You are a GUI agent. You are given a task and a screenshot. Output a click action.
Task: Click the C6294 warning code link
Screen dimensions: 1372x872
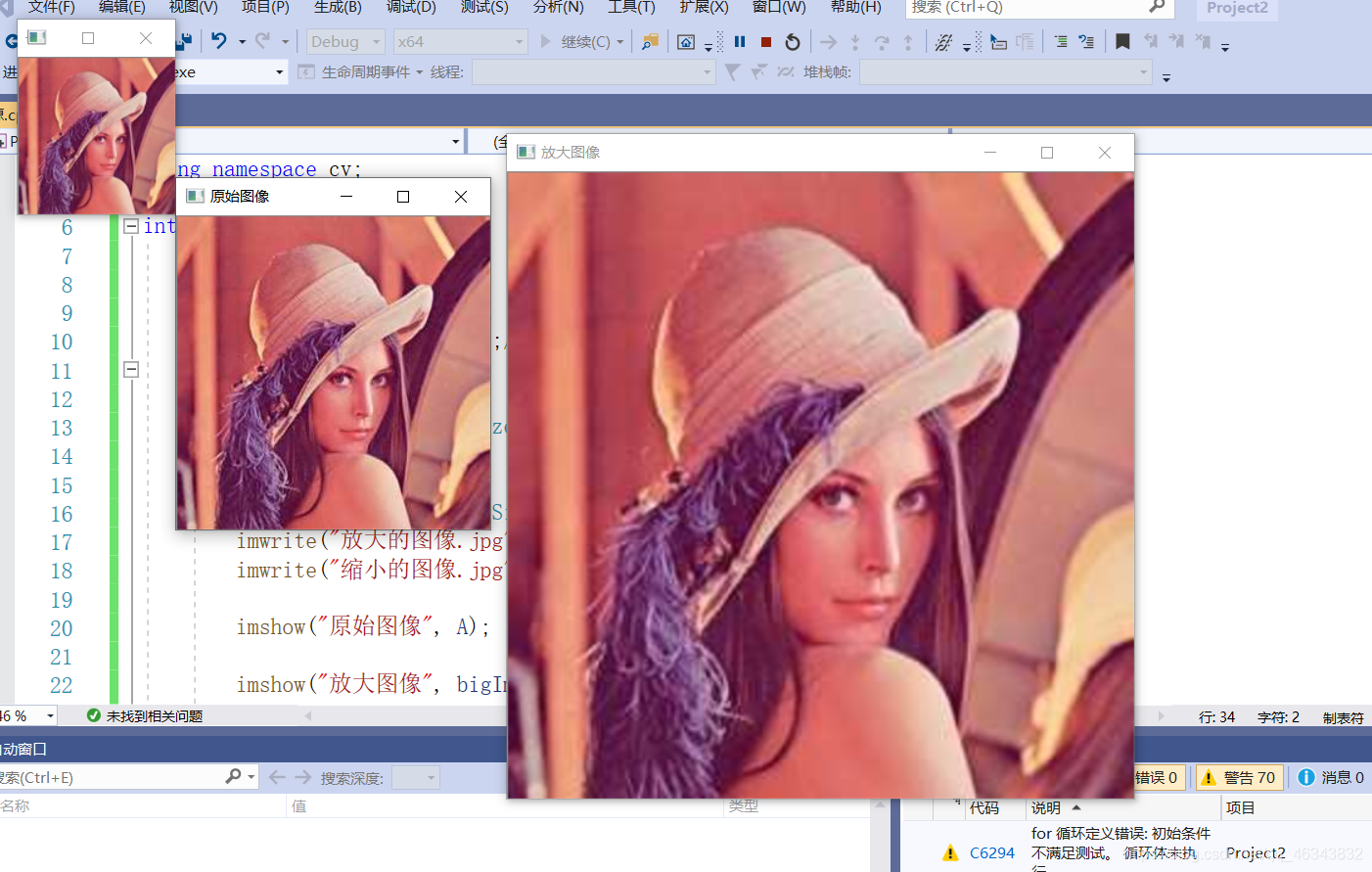[992, 852]
